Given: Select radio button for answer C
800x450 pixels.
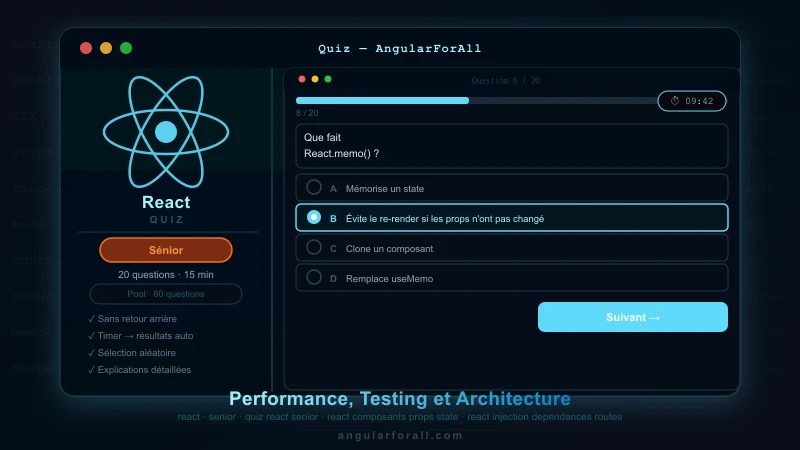Looking at the screenshot, I should point(314,247).
